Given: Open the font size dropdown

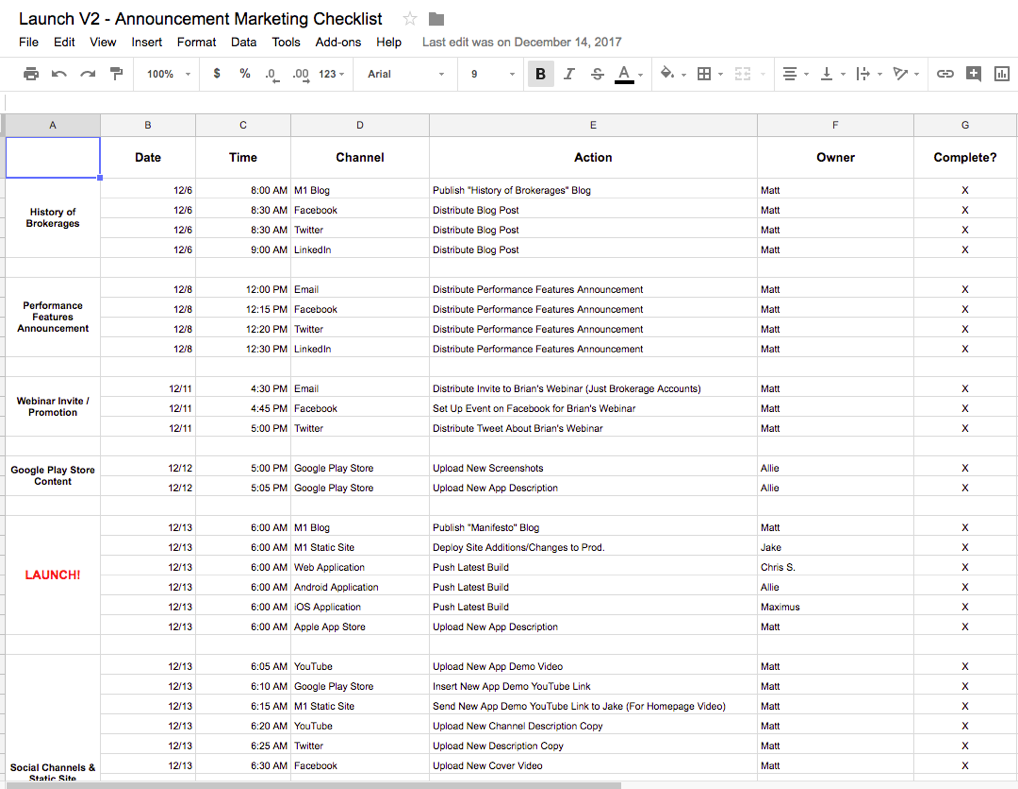Looking at the screenshot, I should [492, 74].
